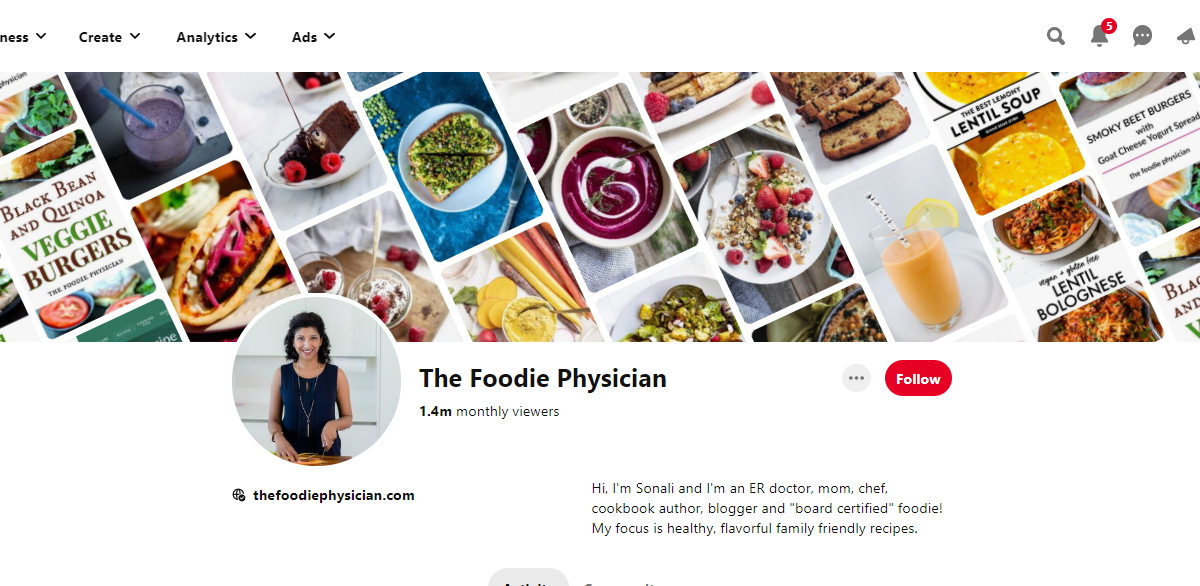Open the messages speech bubble icon
Image resolution: width=1200 pixels, height=586 pixels.
[x=1142, y=37]
